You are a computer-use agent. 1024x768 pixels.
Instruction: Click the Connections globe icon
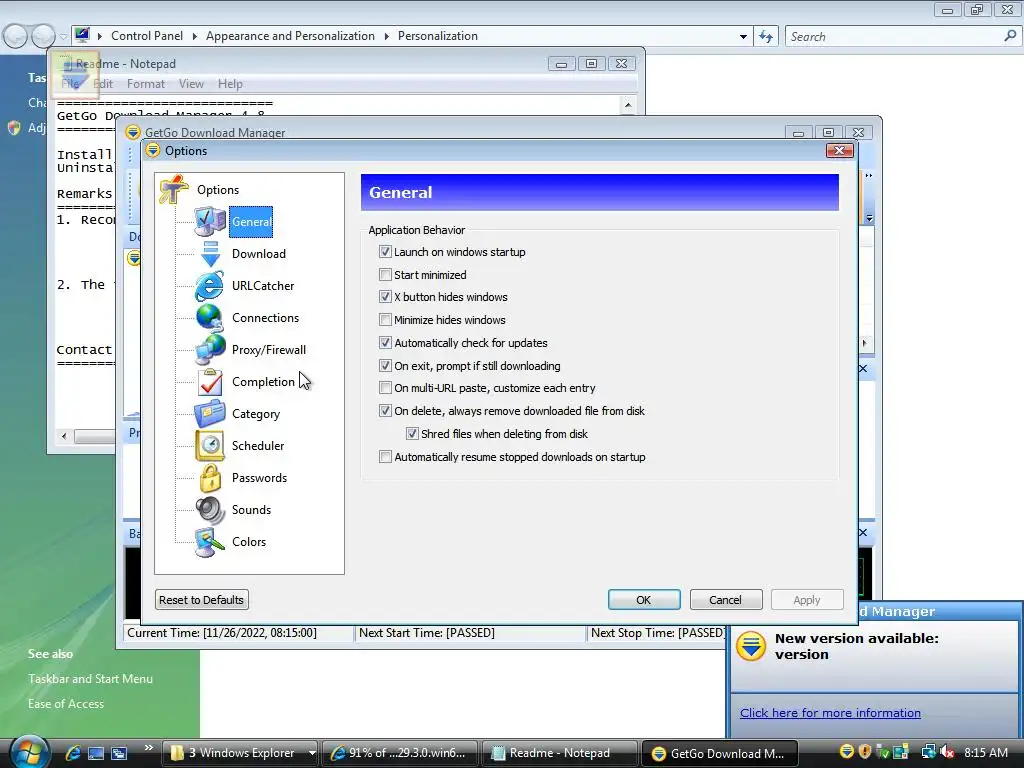pos(210,317)
